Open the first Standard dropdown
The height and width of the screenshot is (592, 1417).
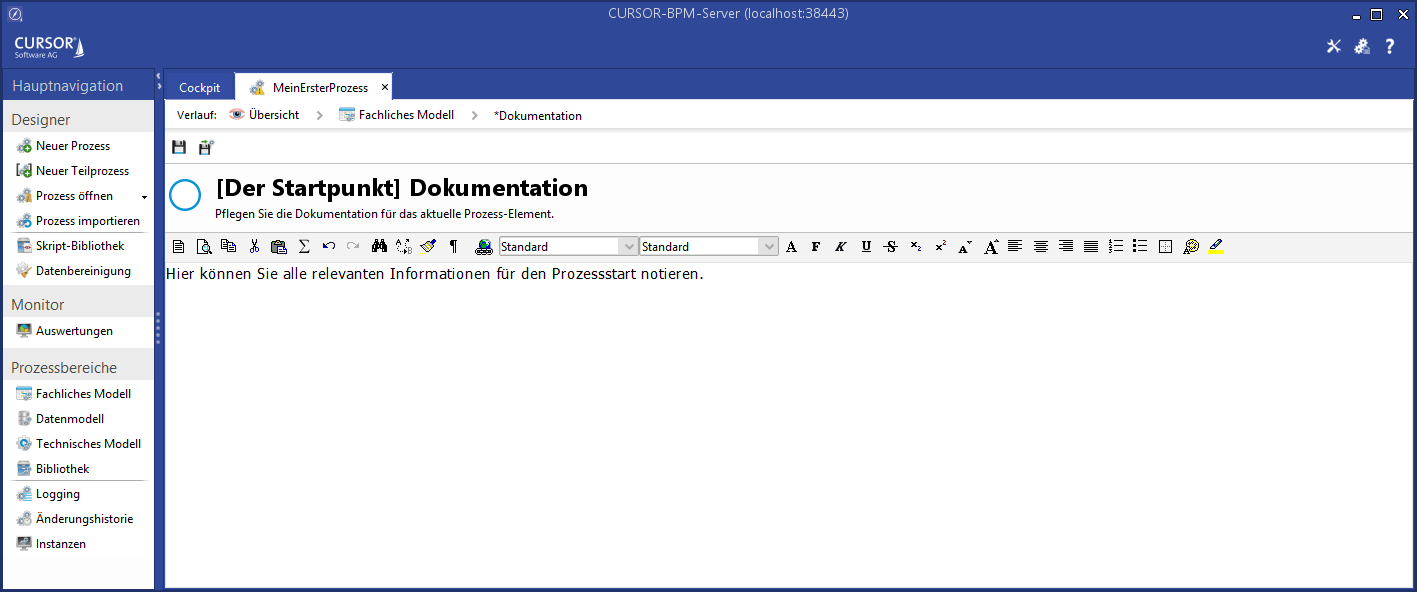pyautogui.click(x=628, y=246)
